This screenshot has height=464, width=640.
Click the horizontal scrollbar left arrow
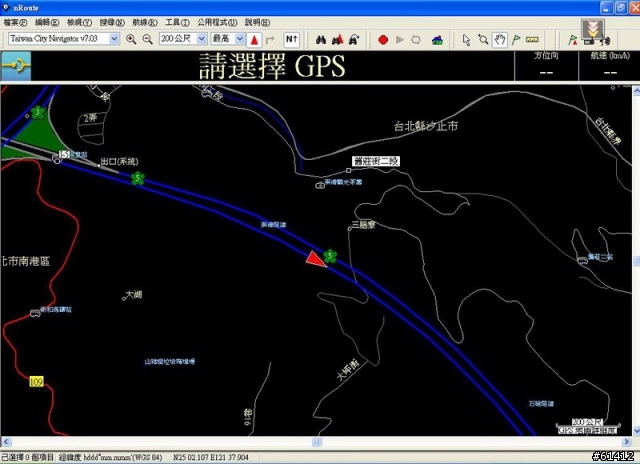[6, 442]
